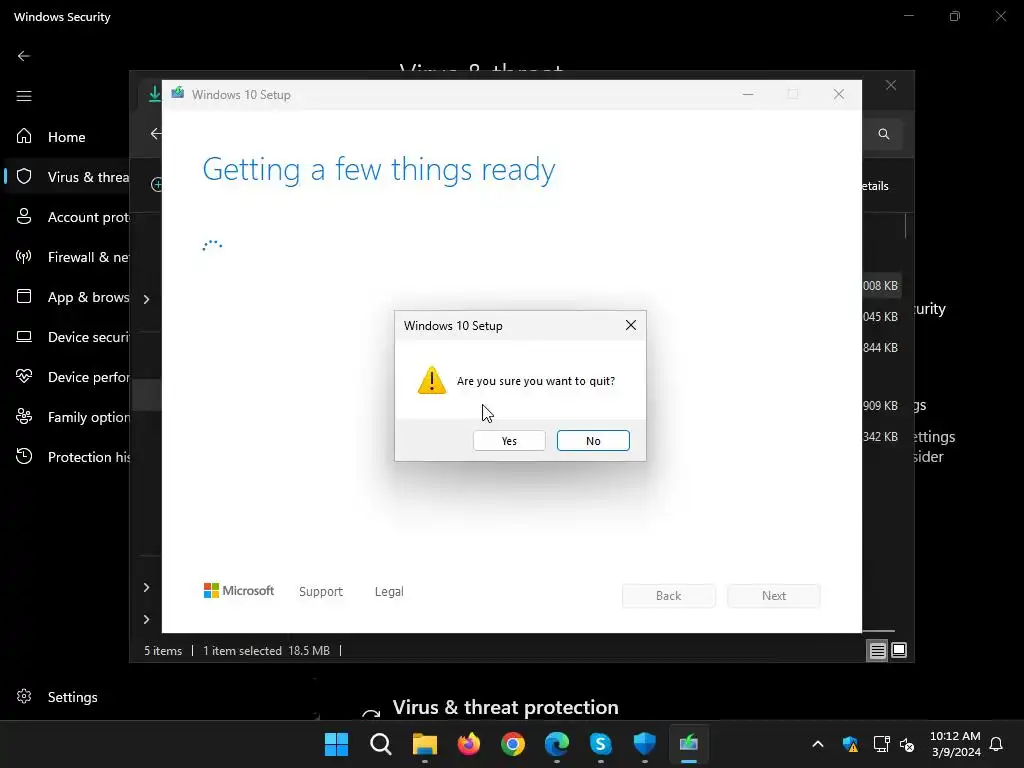This screenshot has width=1024, height=768.
Task: Go back using Windows Security back arrow
Action: [24, 56]
